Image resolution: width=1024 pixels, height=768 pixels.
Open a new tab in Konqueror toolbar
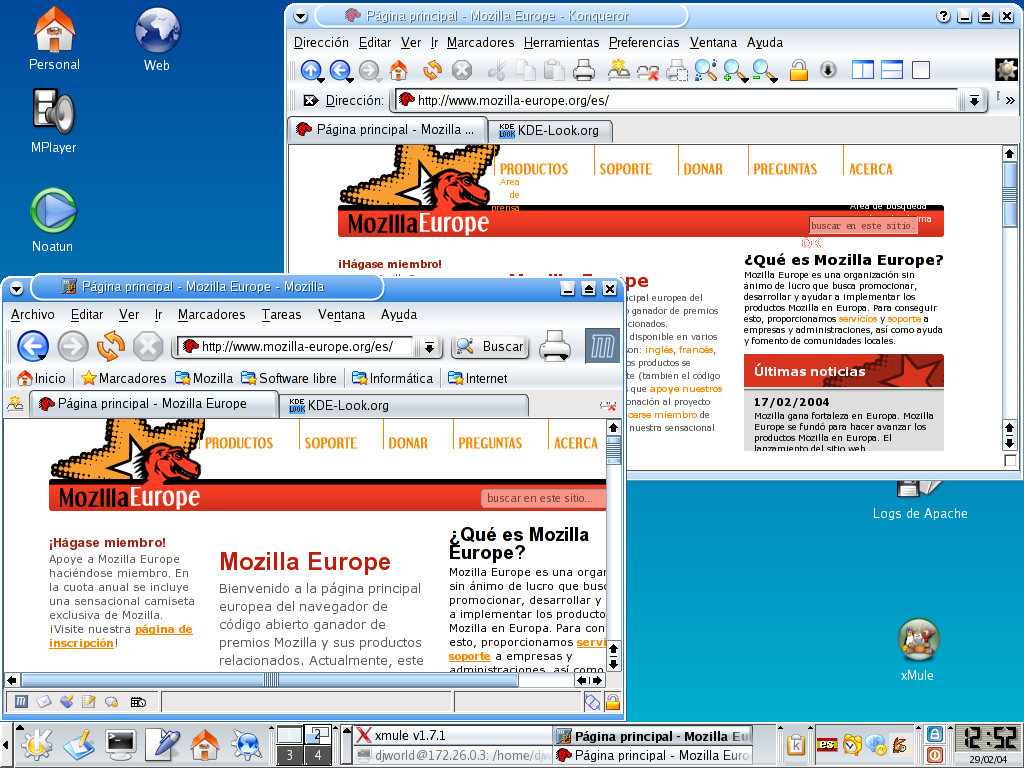point(618,70)
